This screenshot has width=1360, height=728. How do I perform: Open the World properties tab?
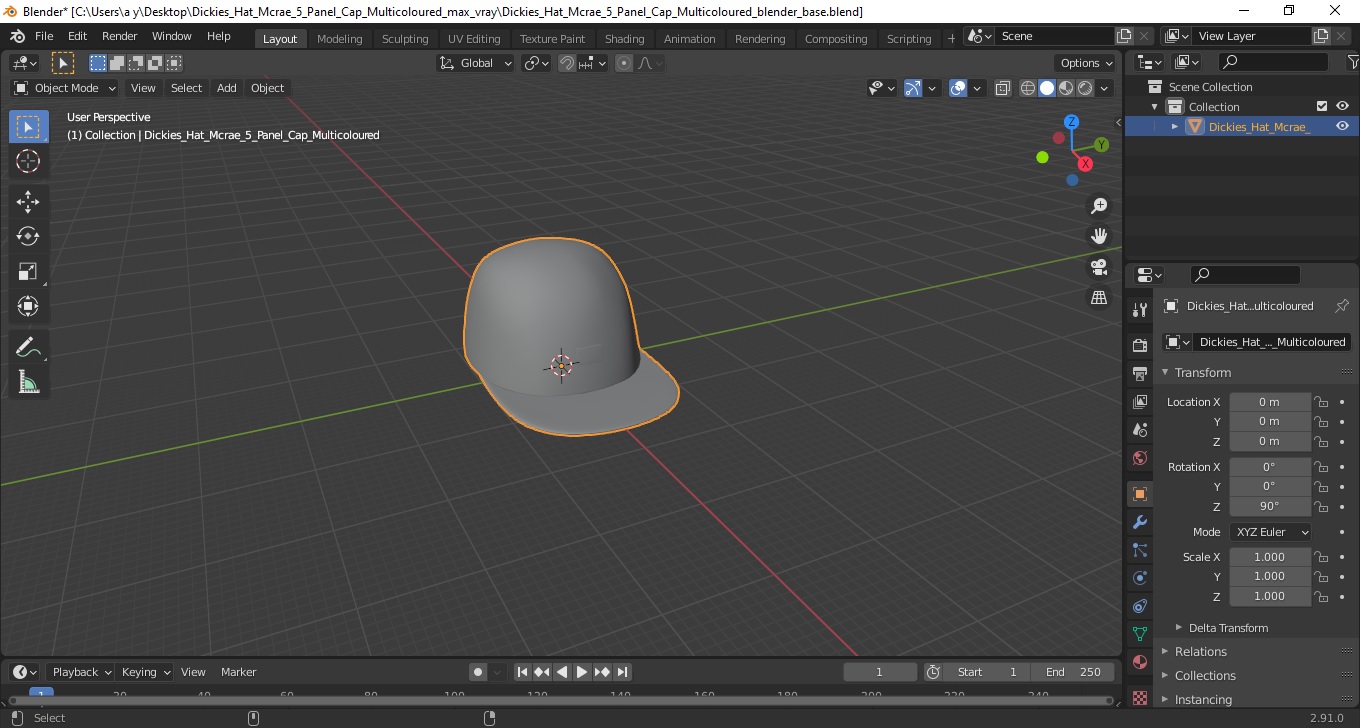click(x=1139, y=457)
